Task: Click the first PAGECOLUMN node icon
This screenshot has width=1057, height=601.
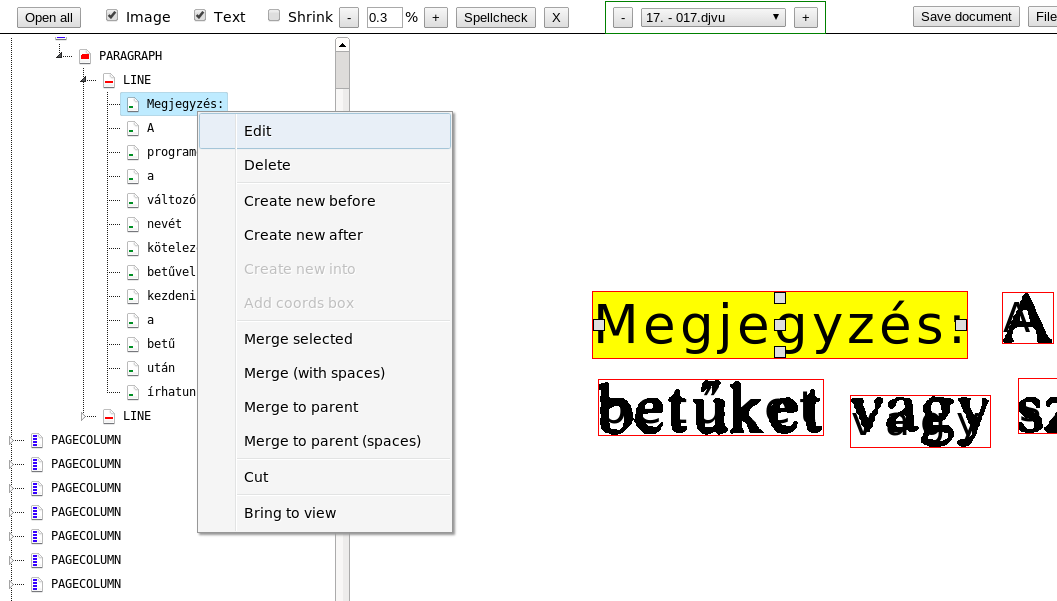Action: (36, 440)
